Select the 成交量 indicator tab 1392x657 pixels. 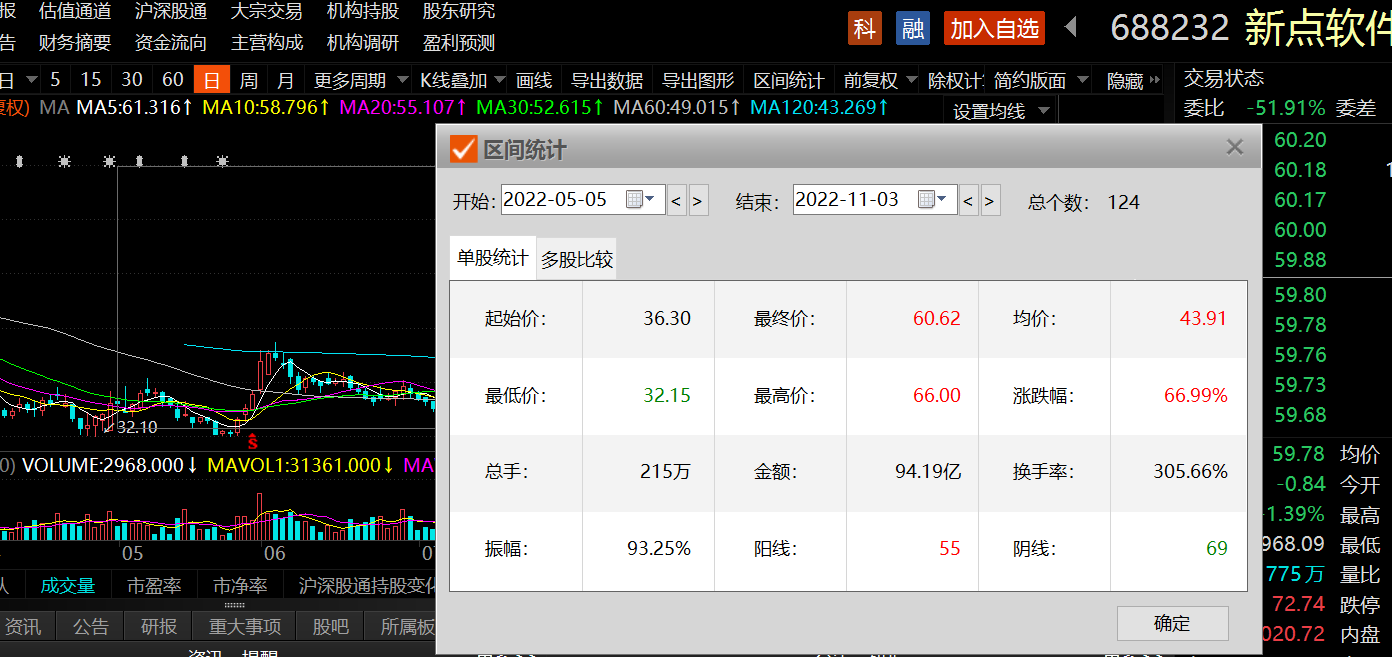pos(68,586)
